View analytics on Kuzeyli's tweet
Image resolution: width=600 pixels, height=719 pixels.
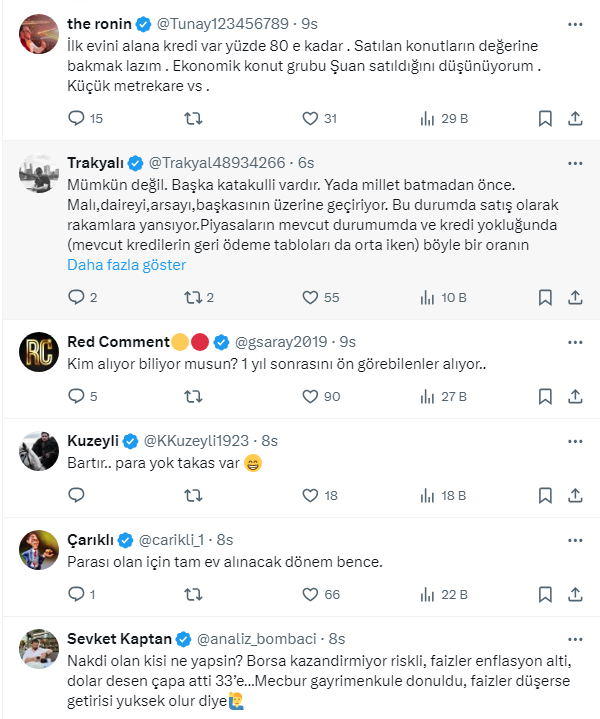click(428, 495)
